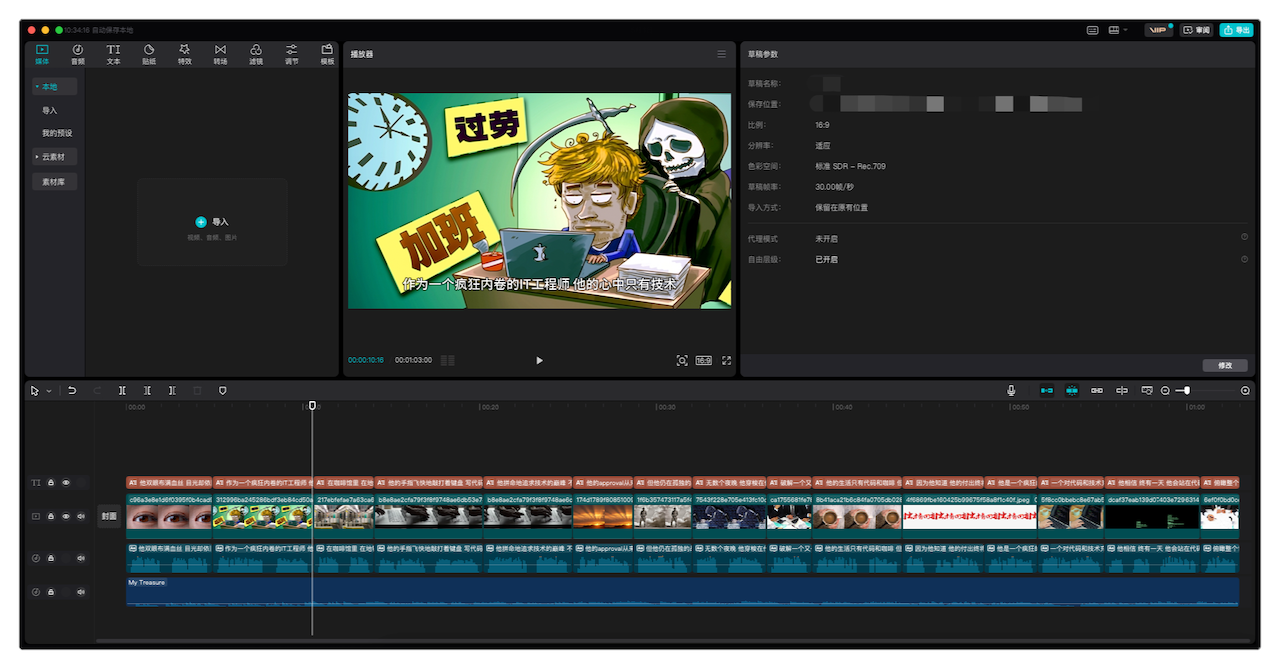This screenshot has width=1280, height=669.
Task: Select the 媒体 media tab
Action: click(42, 54)
